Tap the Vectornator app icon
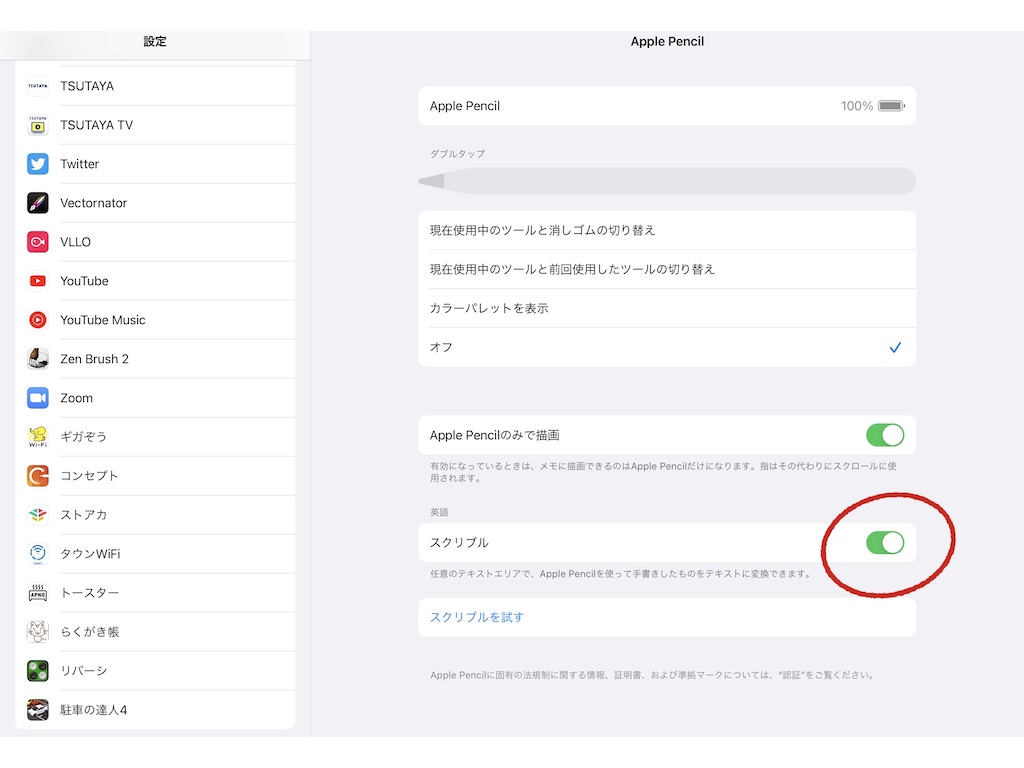The image size is (1024, 768). tap(38, 203)
